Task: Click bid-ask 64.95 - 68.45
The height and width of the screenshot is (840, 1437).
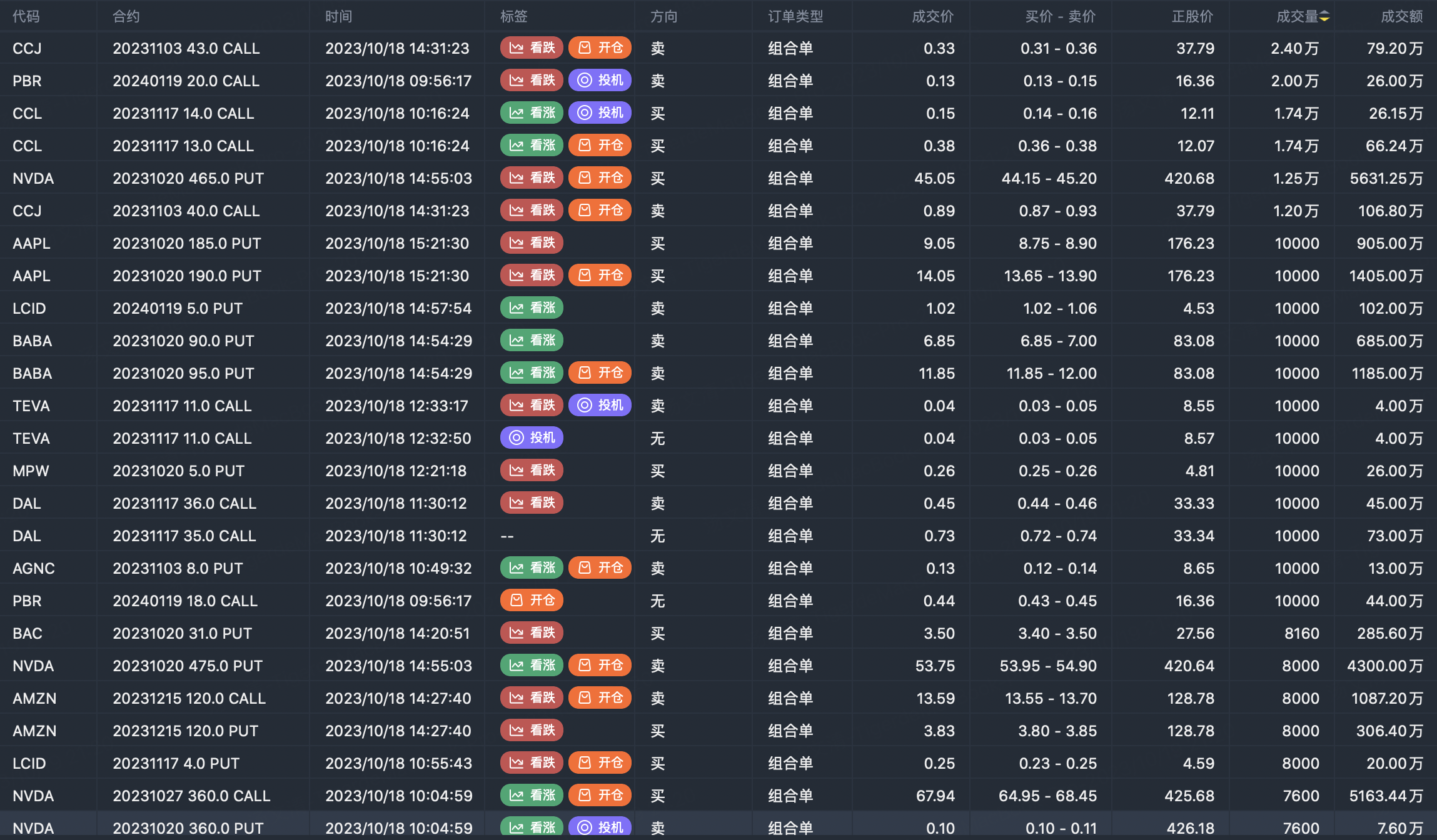Action: tap(1047, 796)
